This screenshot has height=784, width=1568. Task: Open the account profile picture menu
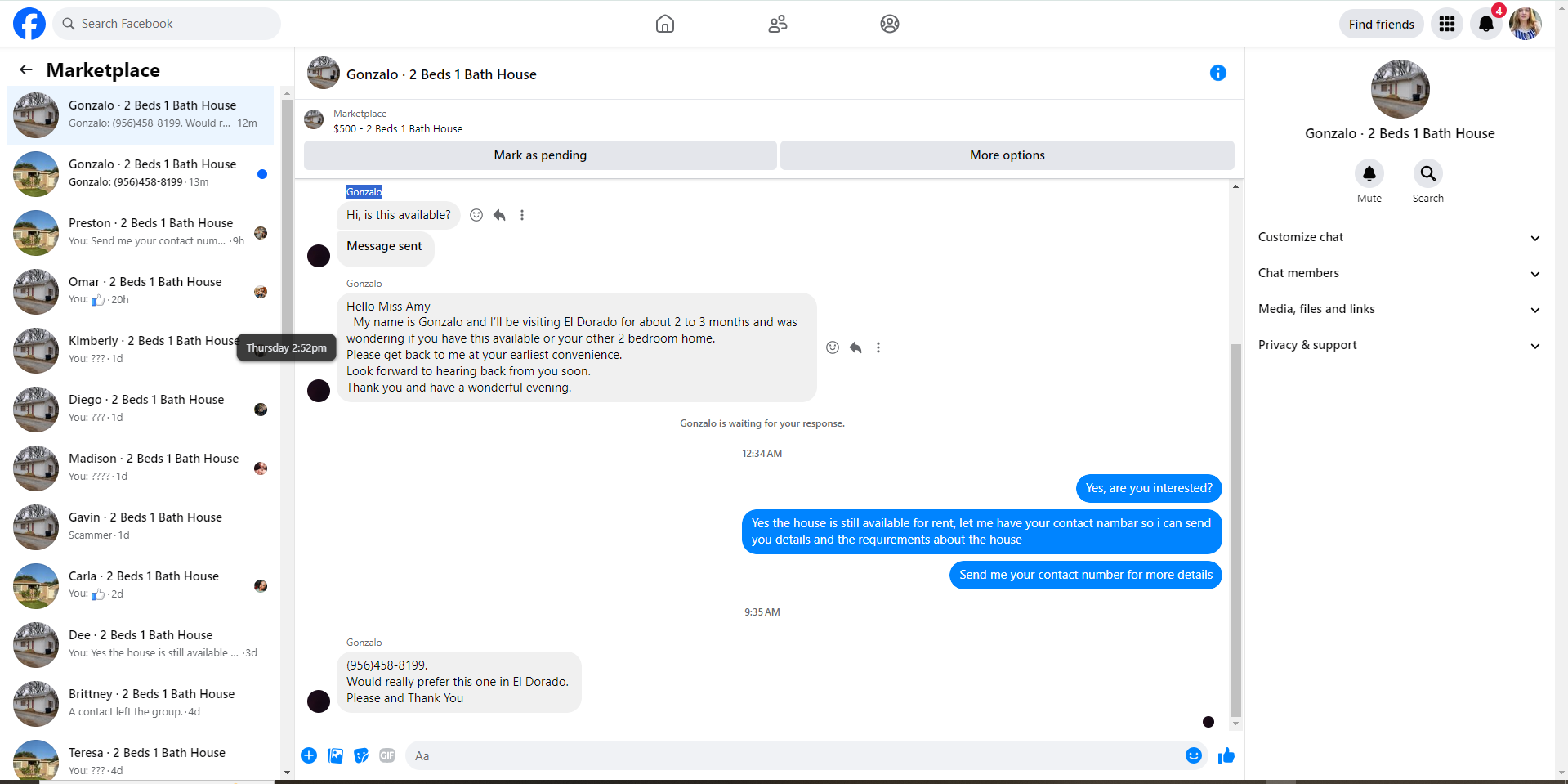tap(1525, 24)
